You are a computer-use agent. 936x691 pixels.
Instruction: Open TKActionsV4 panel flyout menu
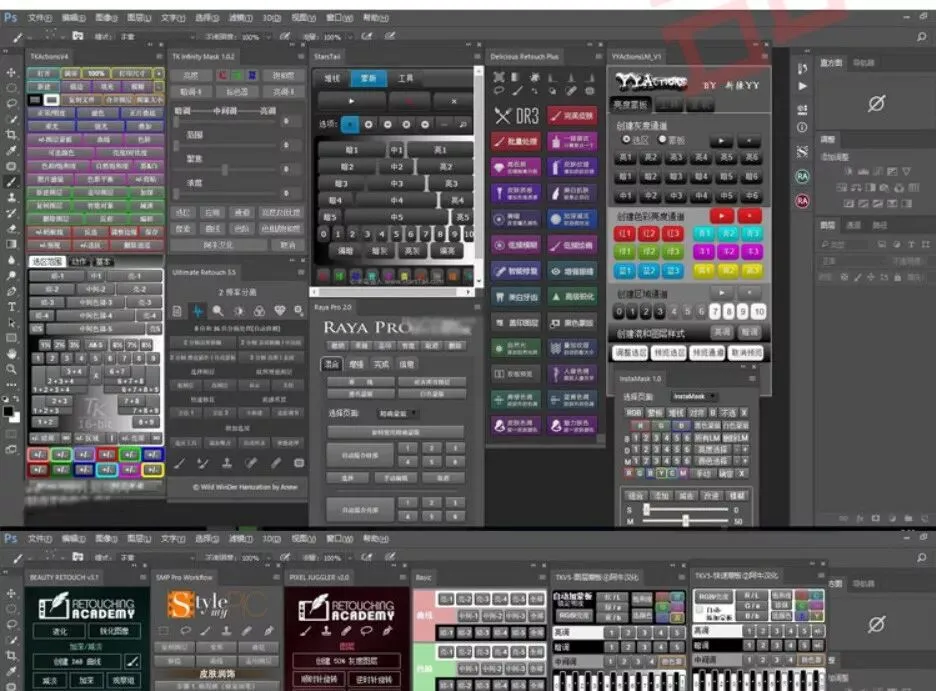[159, 56]
